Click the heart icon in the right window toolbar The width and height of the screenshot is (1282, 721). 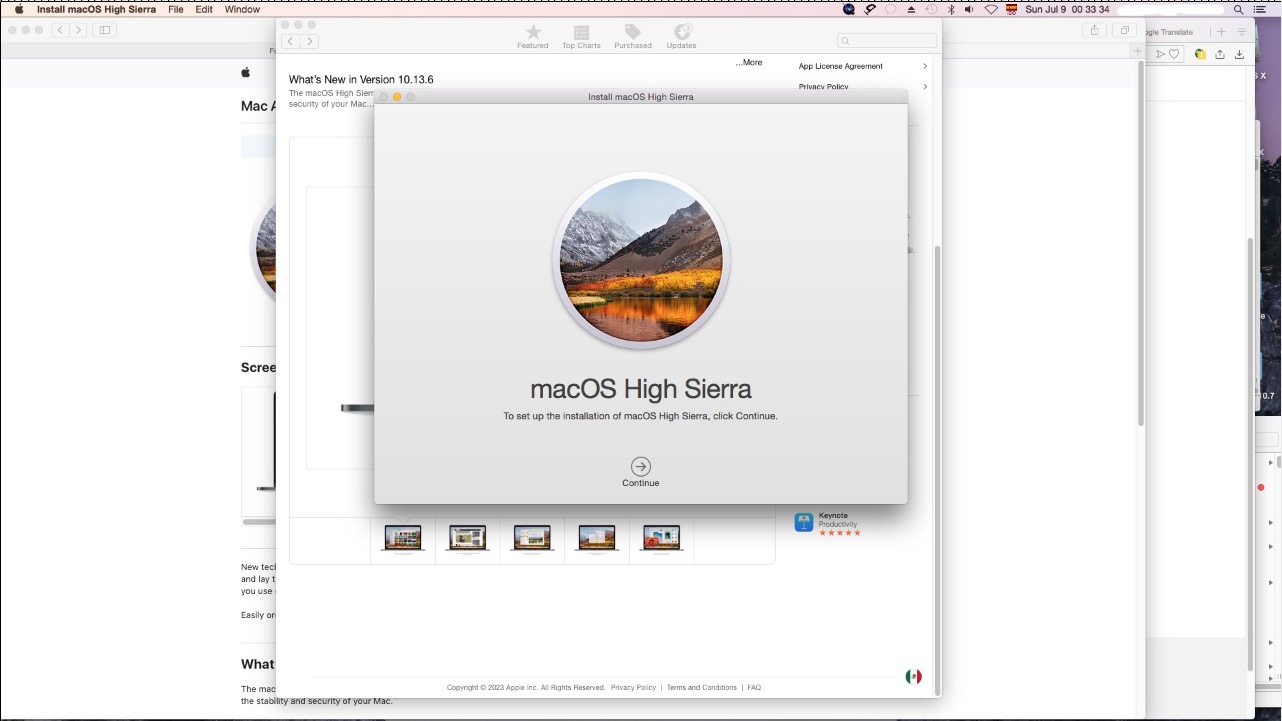[x=1174, y=54]
